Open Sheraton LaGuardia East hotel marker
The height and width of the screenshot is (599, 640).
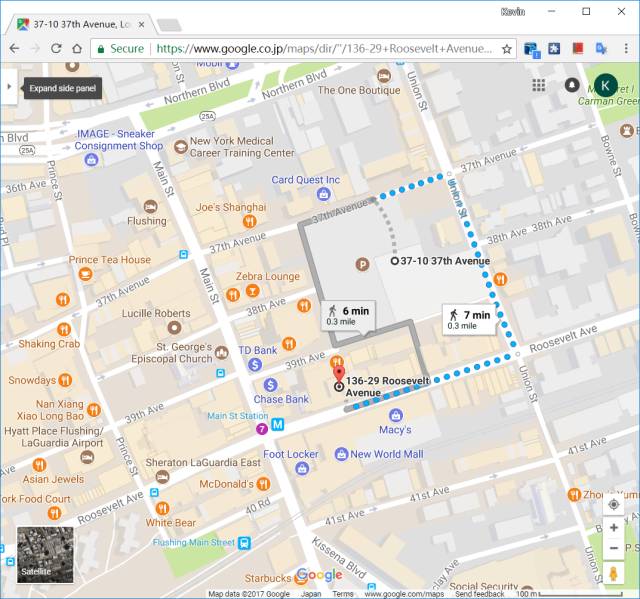click(162, 476)
